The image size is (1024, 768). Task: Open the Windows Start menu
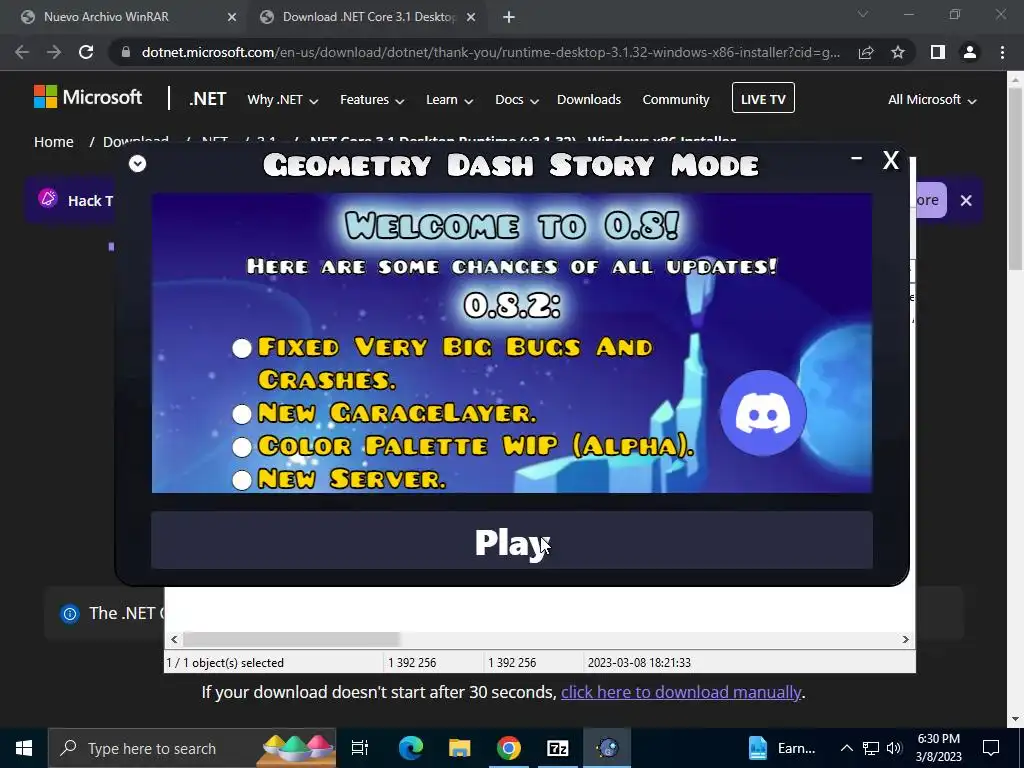(24, 748)
